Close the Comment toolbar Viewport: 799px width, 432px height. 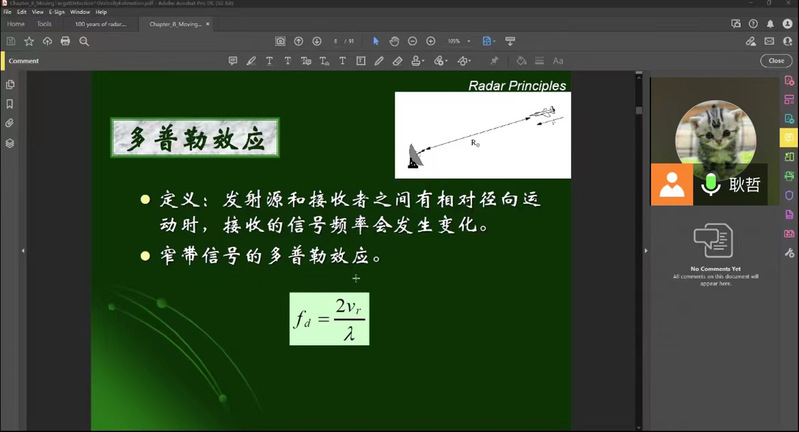(x=775, y=61)
